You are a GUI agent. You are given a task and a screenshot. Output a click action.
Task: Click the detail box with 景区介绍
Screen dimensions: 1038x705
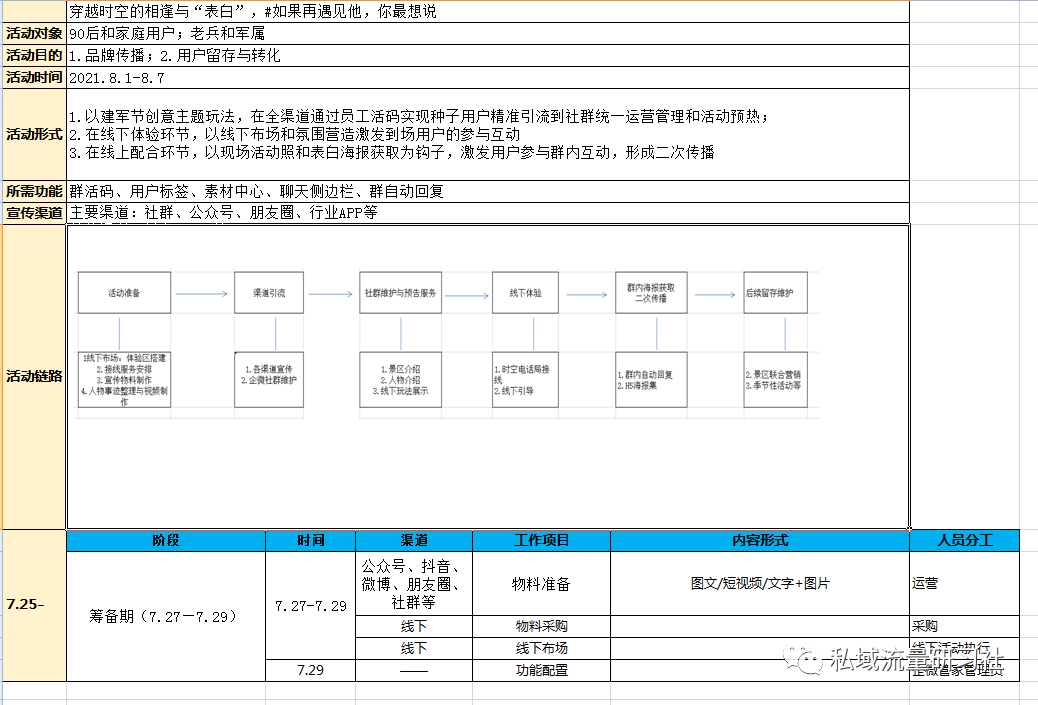click(401, 380)
